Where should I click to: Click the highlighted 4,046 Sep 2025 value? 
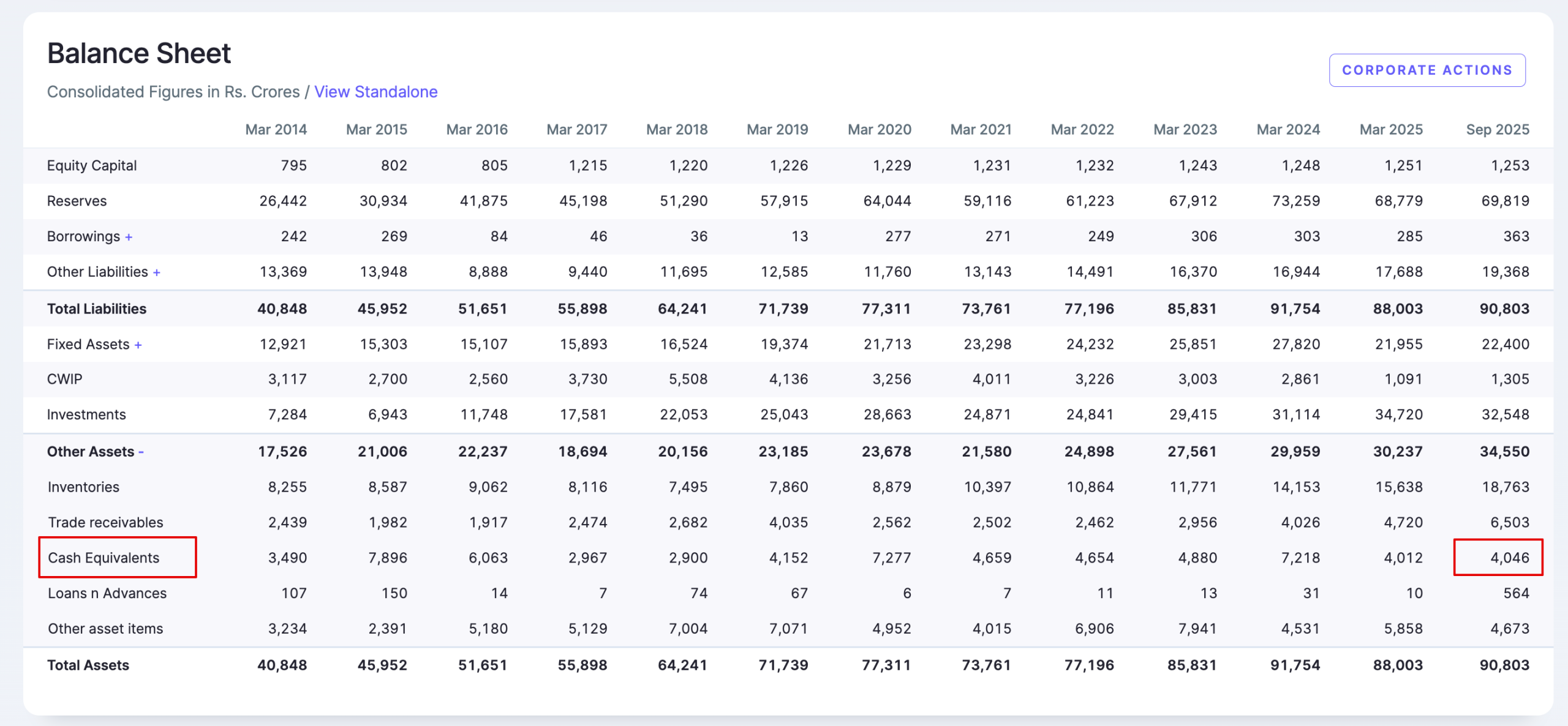pos(1508,557)
